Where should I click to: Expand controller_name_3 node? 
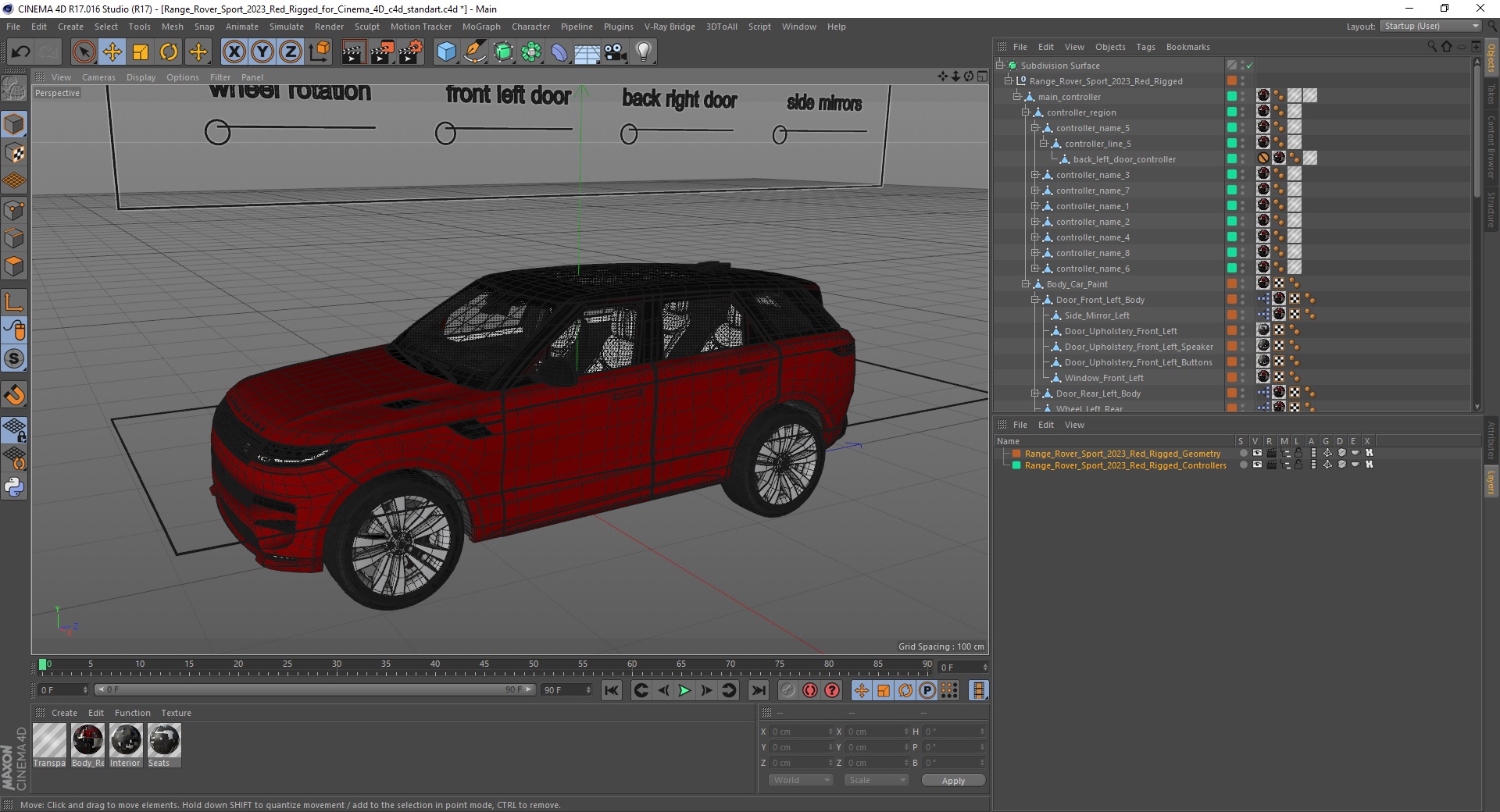[1035, 175]
